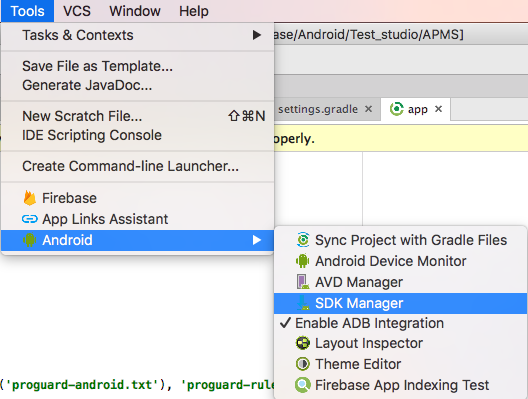Open the Window menu
This screenshot has height=399, width=528.
point(135,11)
